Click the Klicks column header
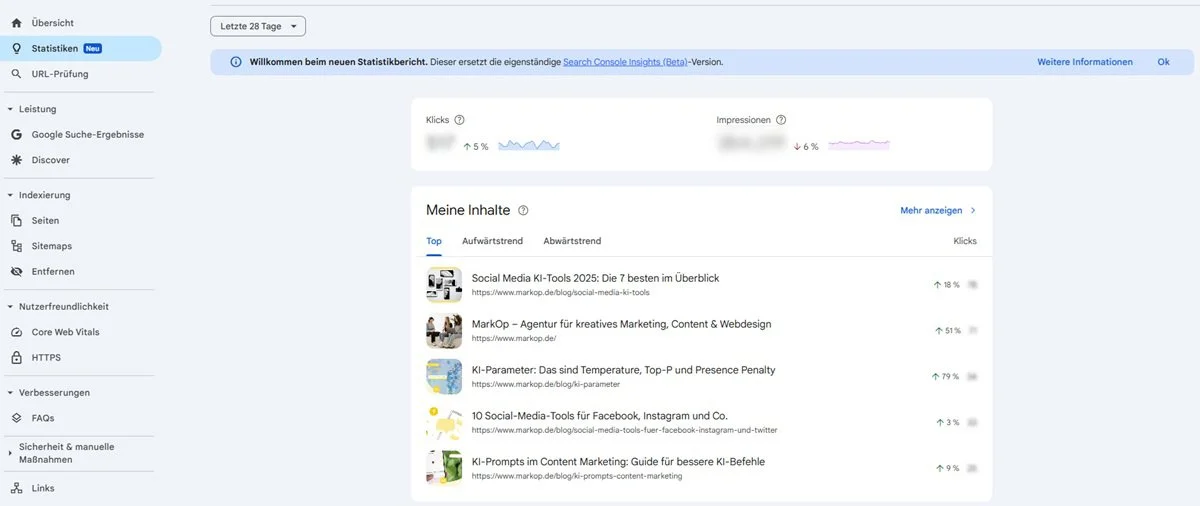Viewport: 1200px width, 506px height. (965, 241)
